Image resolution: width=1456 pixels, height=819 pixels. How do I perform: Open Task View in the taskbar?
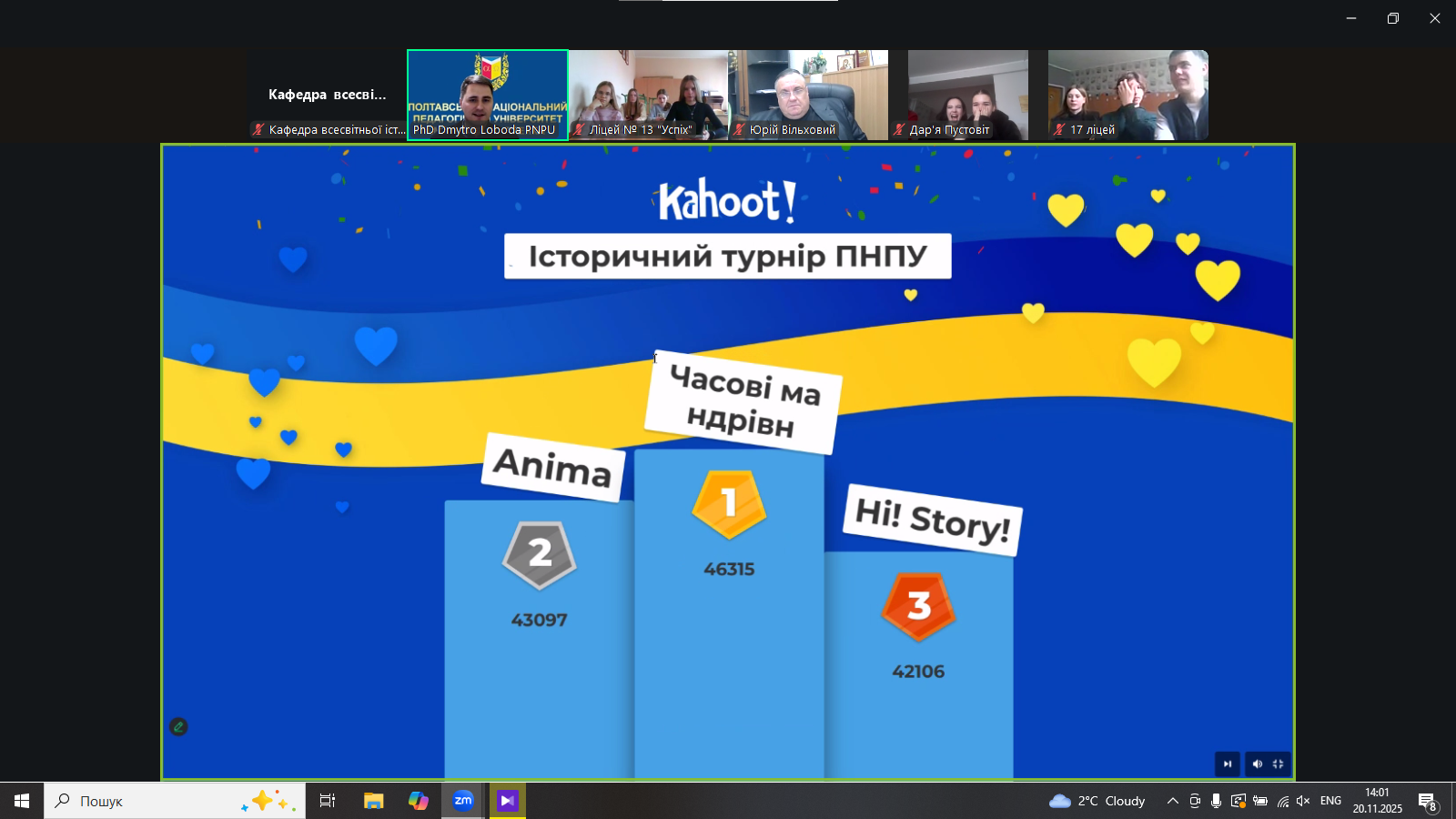click(328, 801)
